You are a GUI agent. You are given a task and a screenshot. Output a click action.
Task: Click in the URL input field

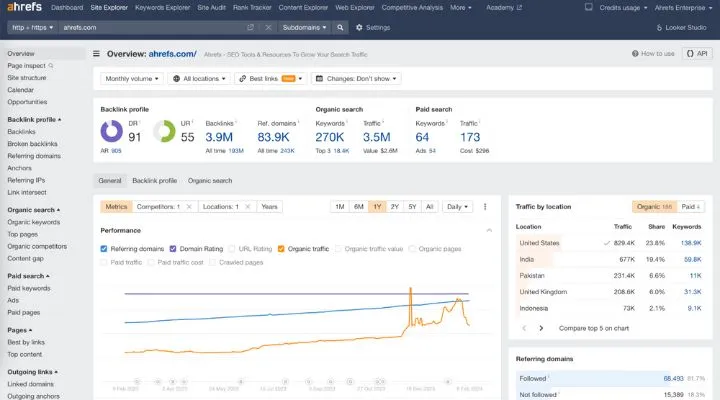point(152,28)
